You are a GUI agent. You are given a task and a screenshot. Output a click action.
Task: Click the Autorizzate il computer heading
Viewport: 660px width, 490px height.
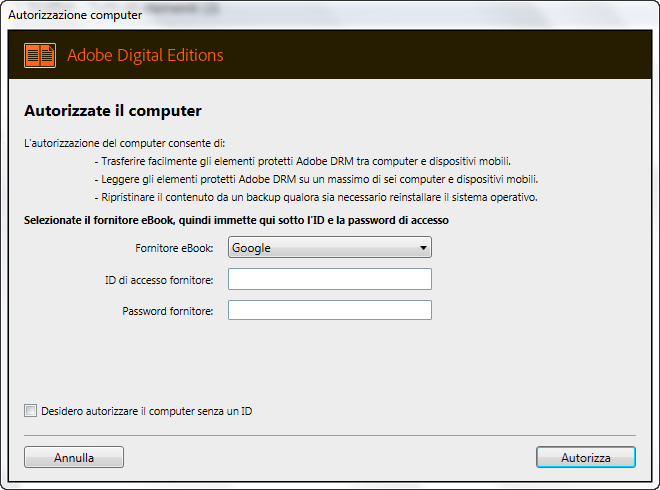(x=113, y=111)
